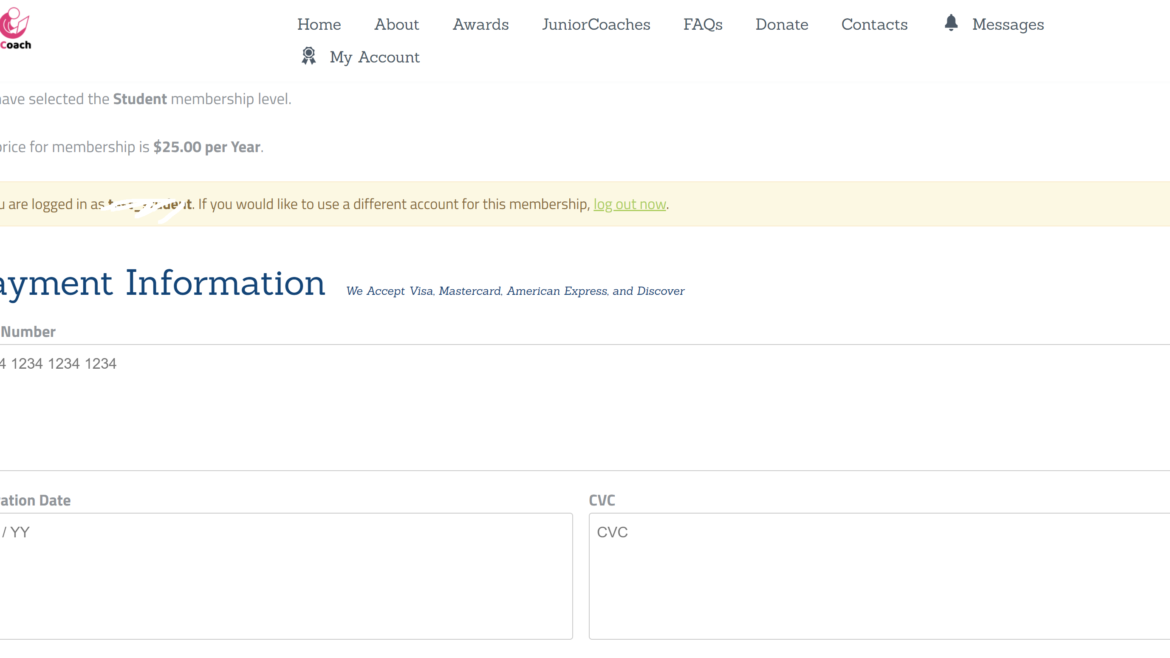The height and width of the screenshot is (658, 1170).
Task: Click the Expiration Date field label
Action: point(35,500)
